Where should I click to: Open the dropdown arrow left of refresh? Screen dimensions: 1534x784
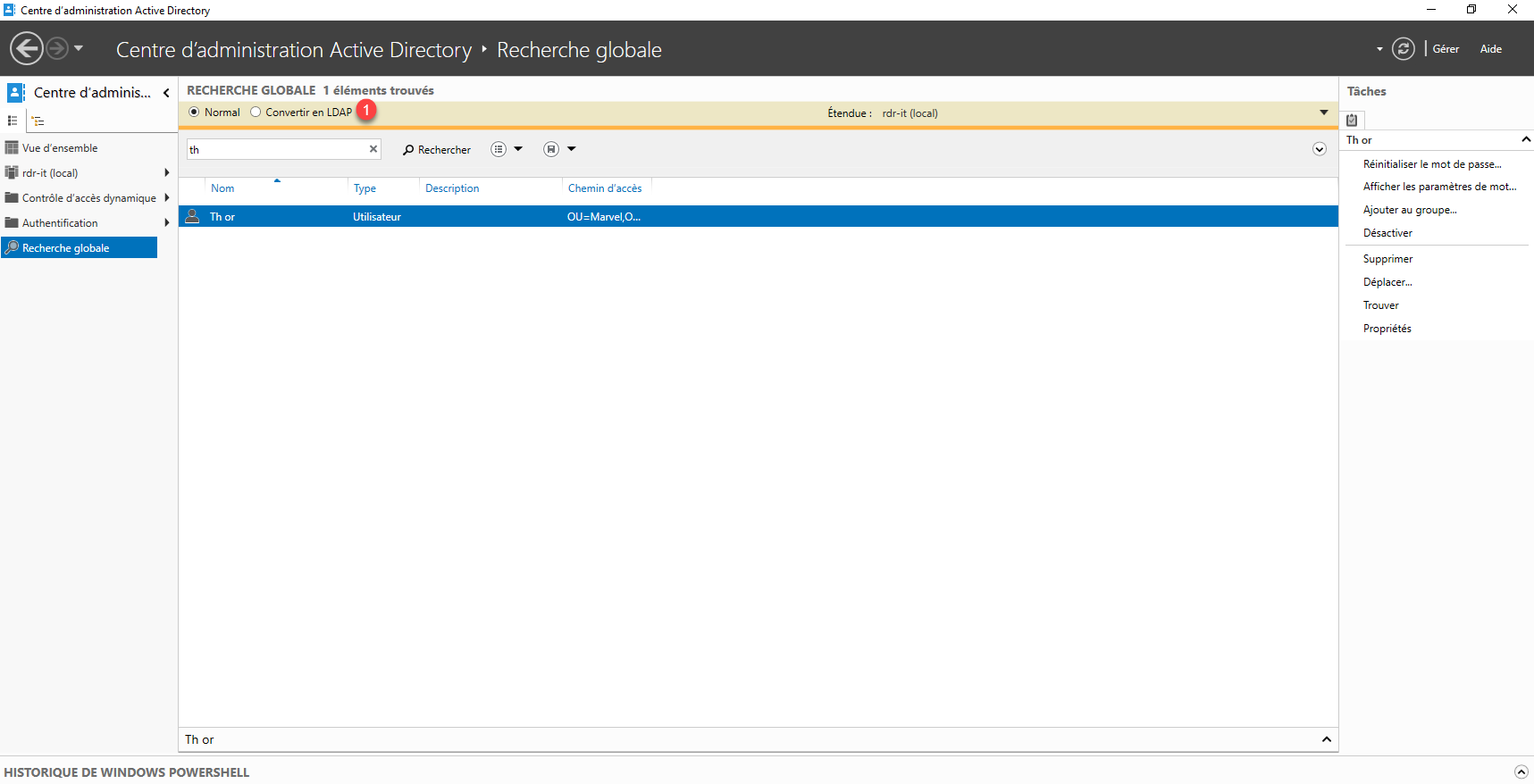(1379, 49)
